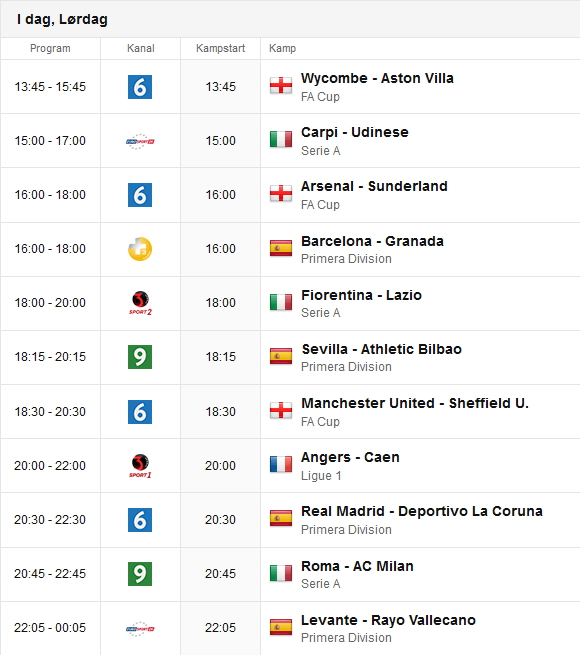580x655 pixels.
Task: Click the France flag next to Angers - Caen
Action: tap(281, 464)
